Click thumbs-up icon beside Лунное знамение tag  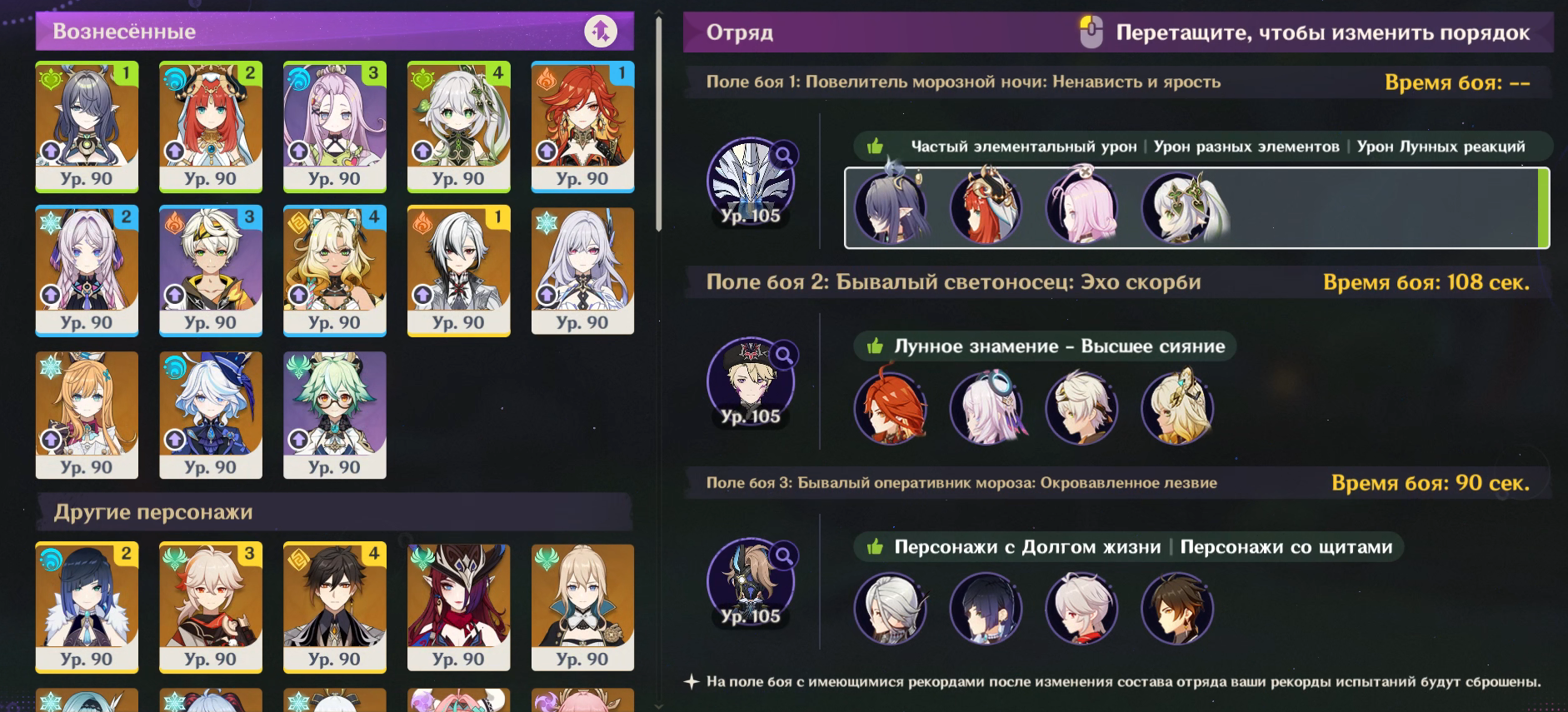pyautogui.click(x=875, y=346)
